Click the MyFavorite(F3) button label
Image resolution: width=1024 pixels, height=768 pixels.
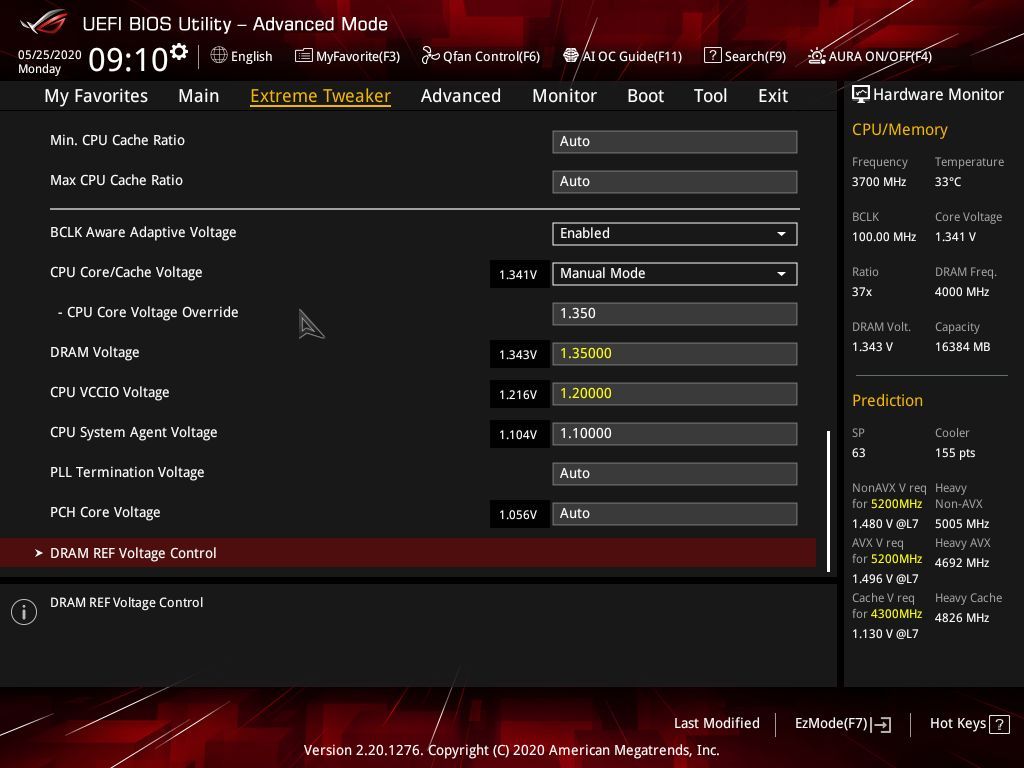tap(358, 56)
